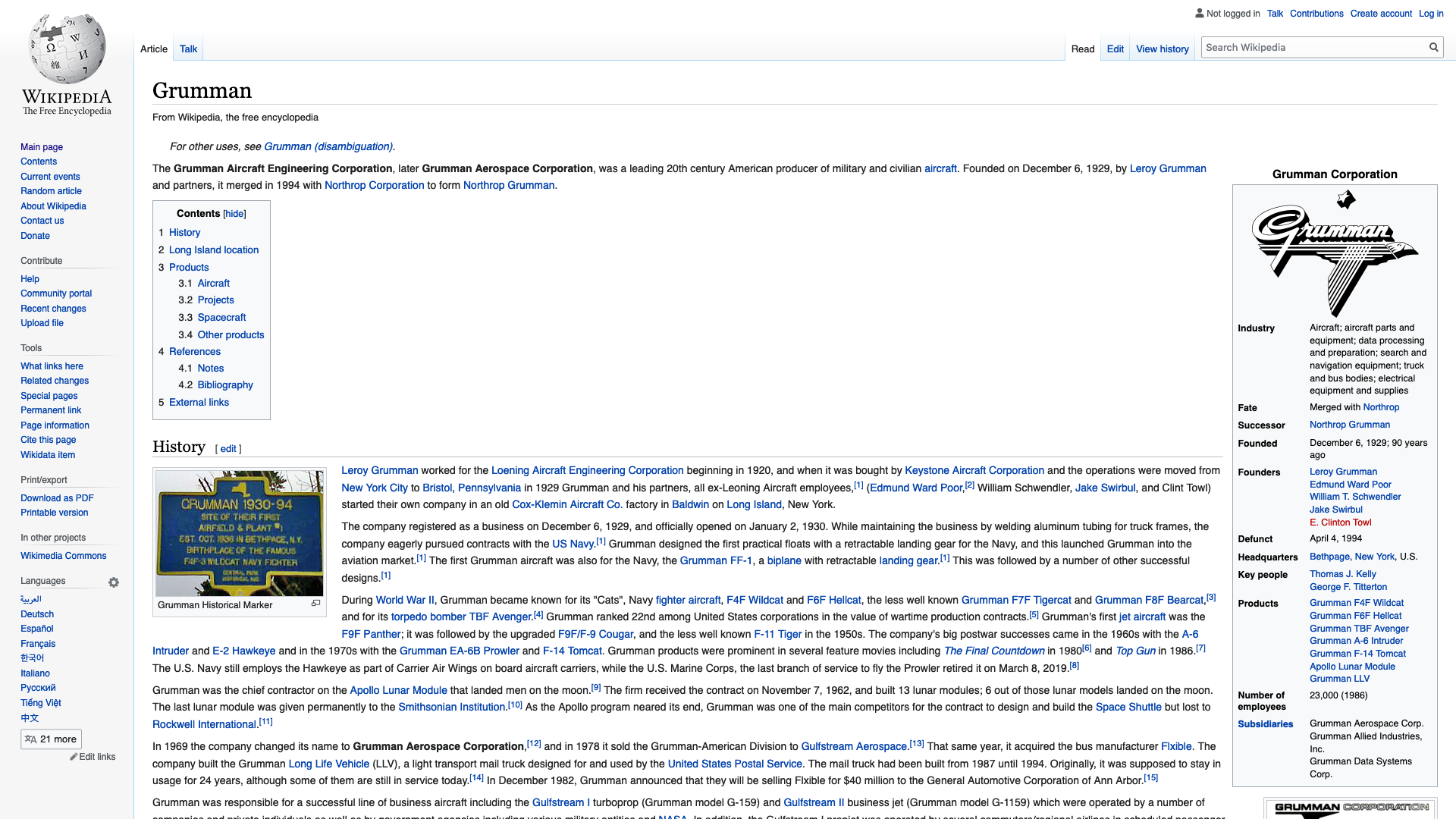1456x819 pixels.
Task: Jump to 4.2 Bibliography in Contents
Action: click(225, 385)
